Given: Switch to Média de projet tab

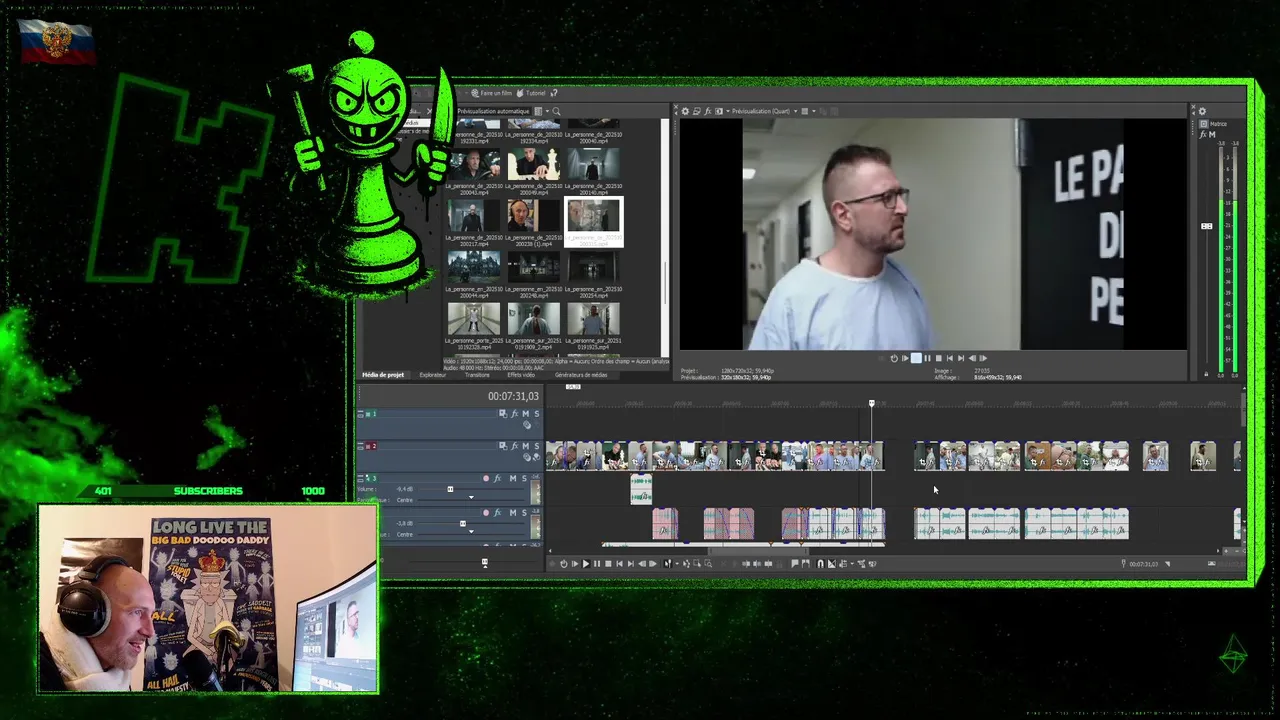Looking at the screenshot, I should point(383,375).
